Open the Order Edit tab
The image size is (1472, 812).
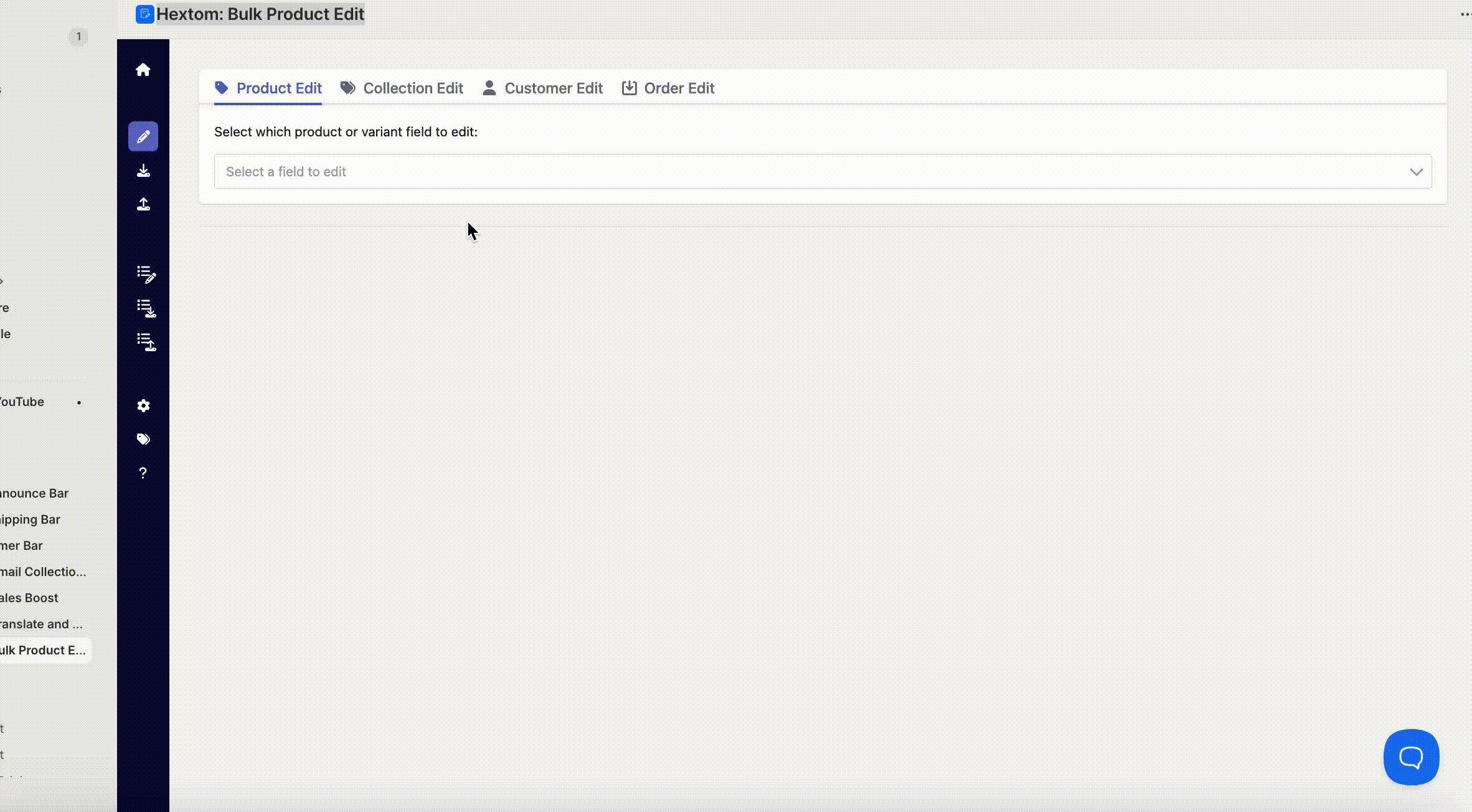(x=668, y=88)
